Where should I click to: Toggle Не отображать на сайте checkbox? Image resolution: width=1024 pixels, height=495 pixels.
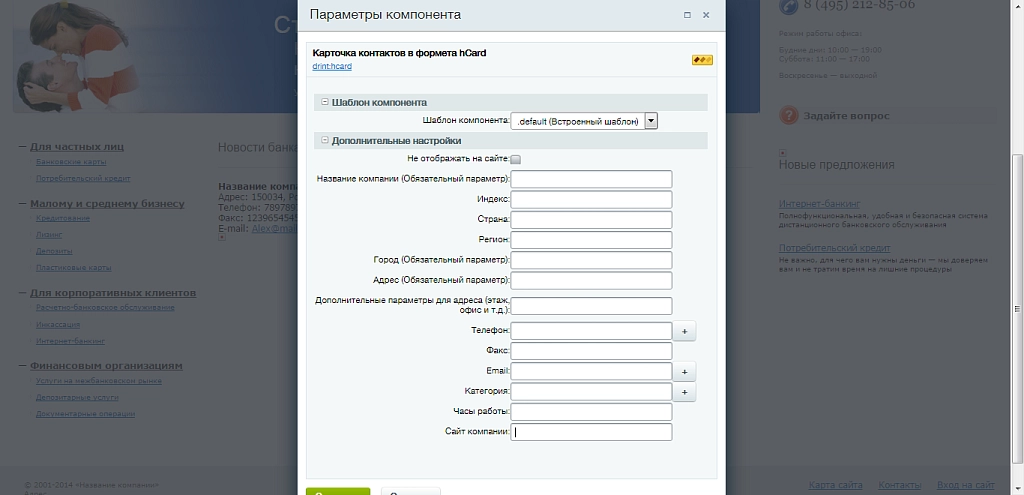point(515,159)
